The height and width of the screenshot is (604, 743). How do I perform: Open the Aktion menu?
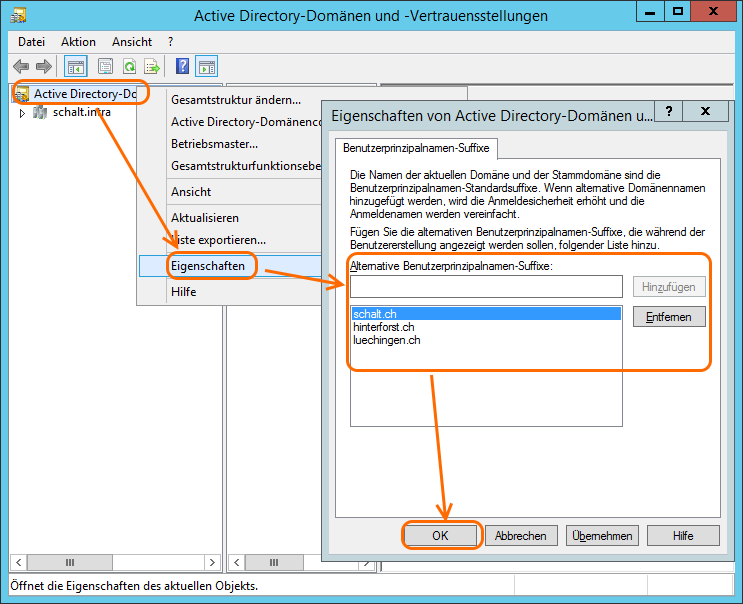coord(78,42)
